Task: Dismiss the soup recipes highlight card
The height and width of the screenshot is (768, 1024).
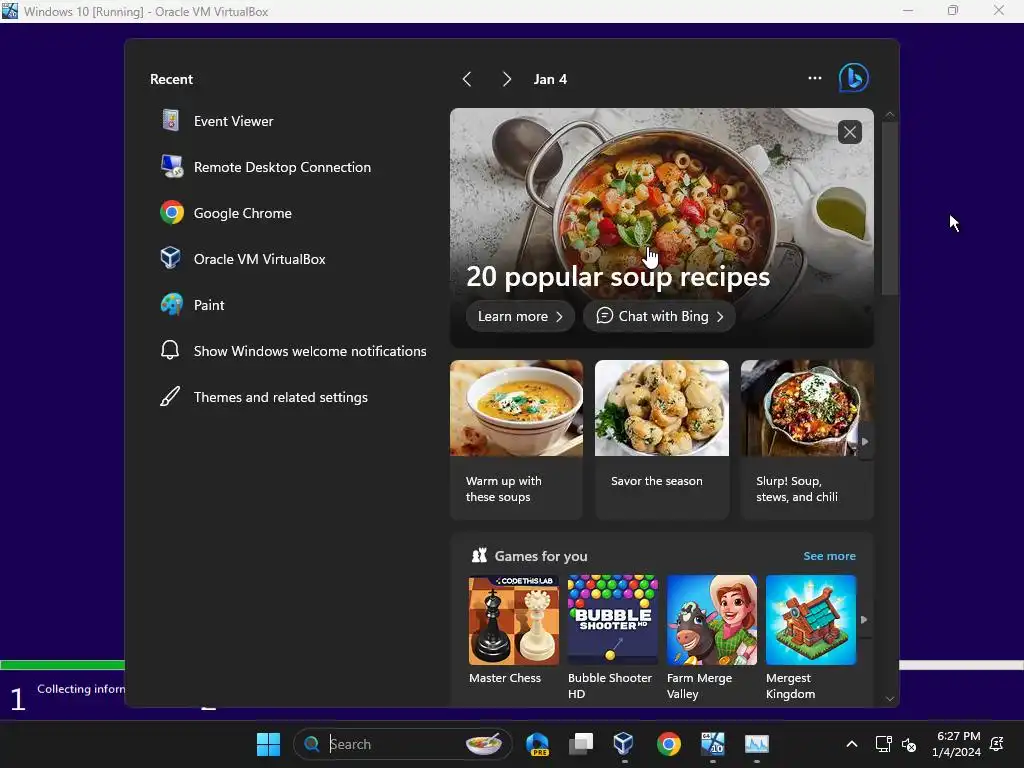Action: 850,133
